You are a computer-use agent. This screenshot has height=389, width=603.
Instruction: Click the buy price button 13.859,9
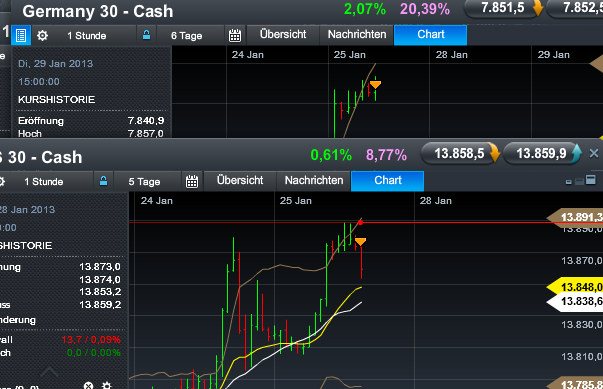click(542, 154)
